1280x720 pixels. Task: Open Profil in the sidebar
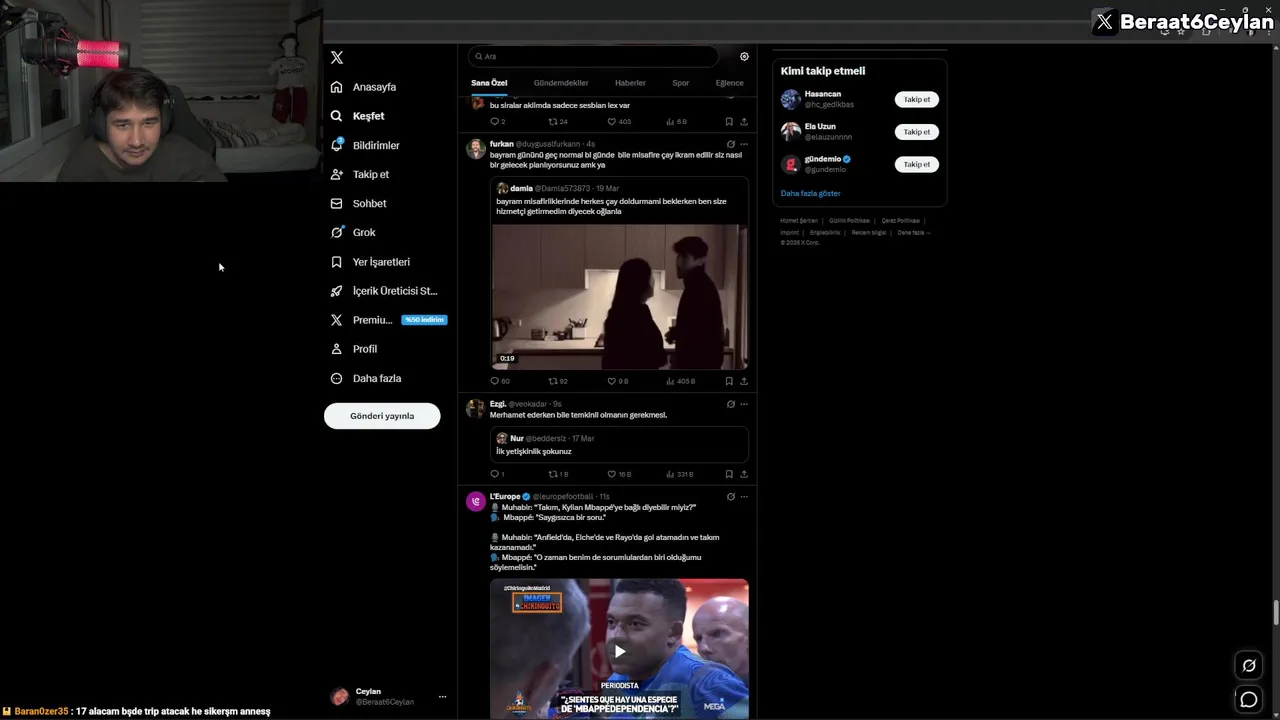(354, 349)
